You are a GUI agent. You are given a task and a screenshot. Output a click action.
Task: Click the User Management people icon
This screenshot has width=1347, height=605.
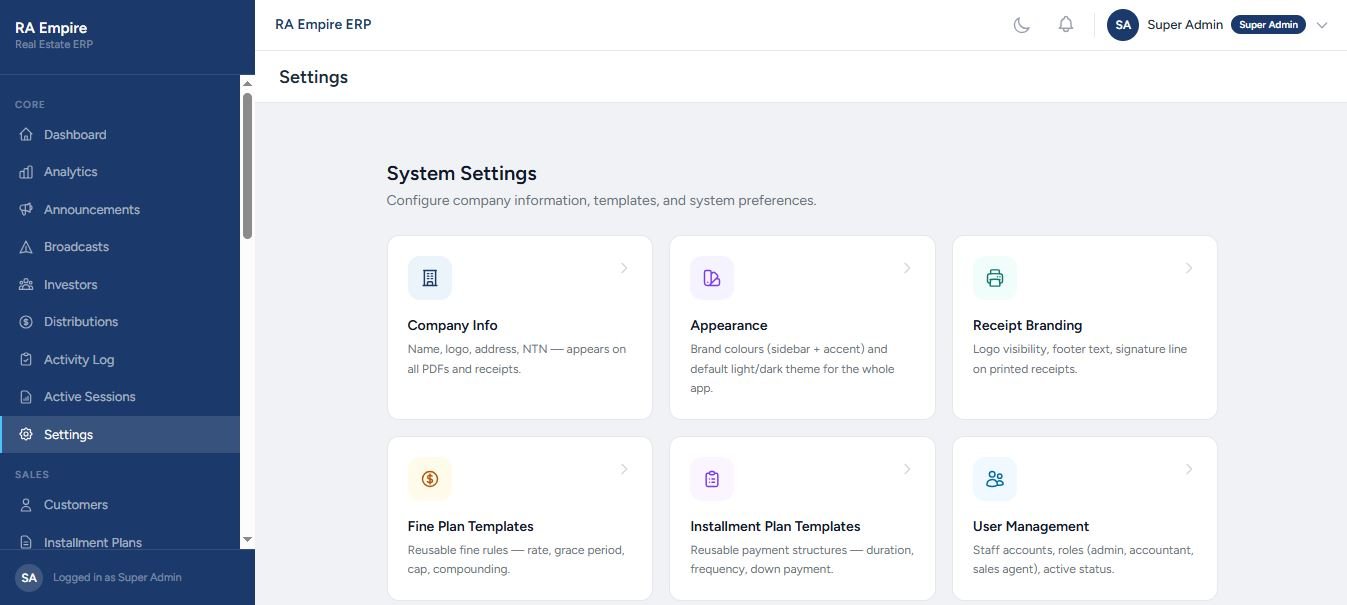click(x=995, y=479)
